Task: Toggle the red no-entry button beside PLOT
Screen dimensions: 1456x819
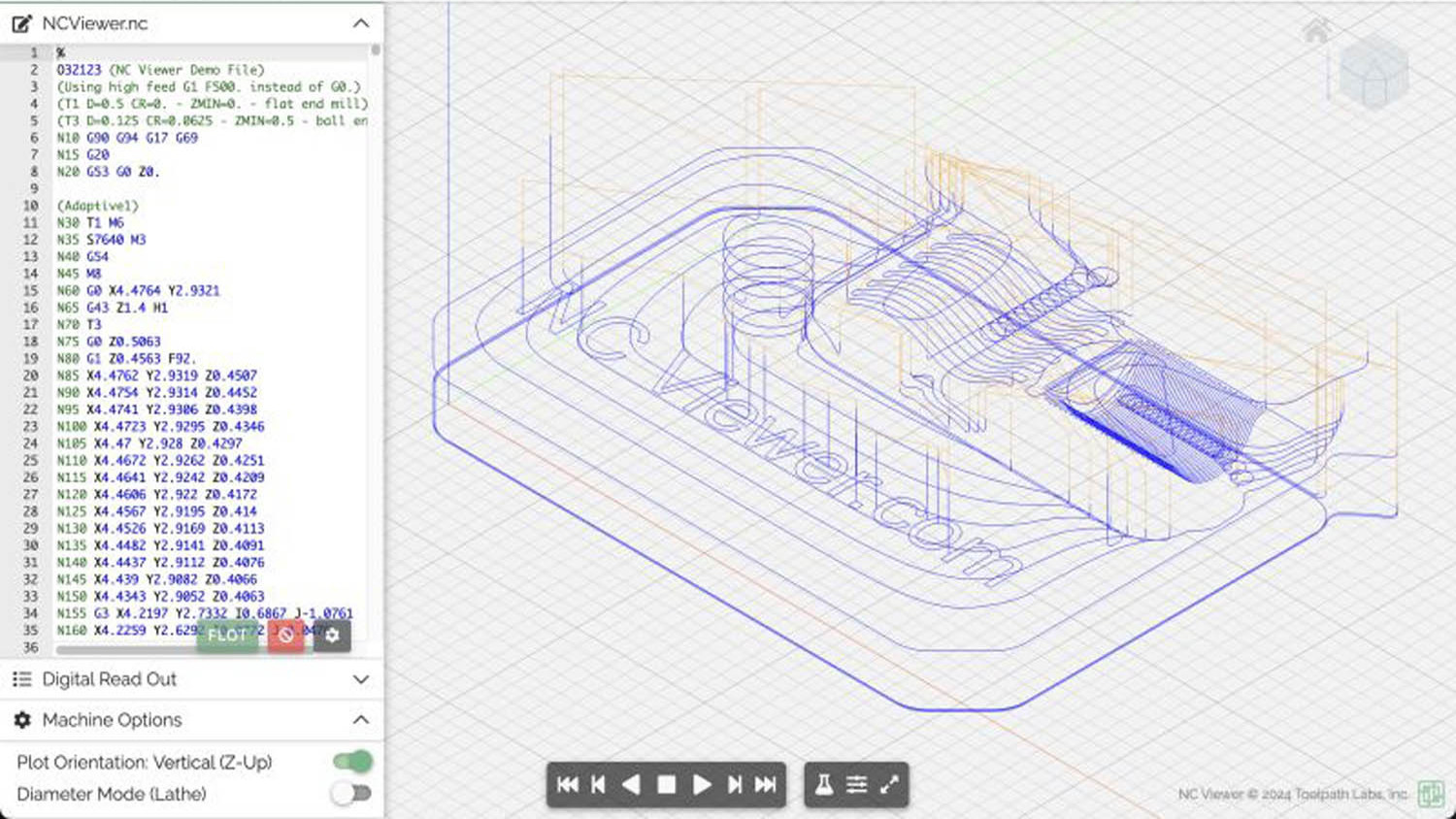Action: pyautogui.click(x=286, y=636)
